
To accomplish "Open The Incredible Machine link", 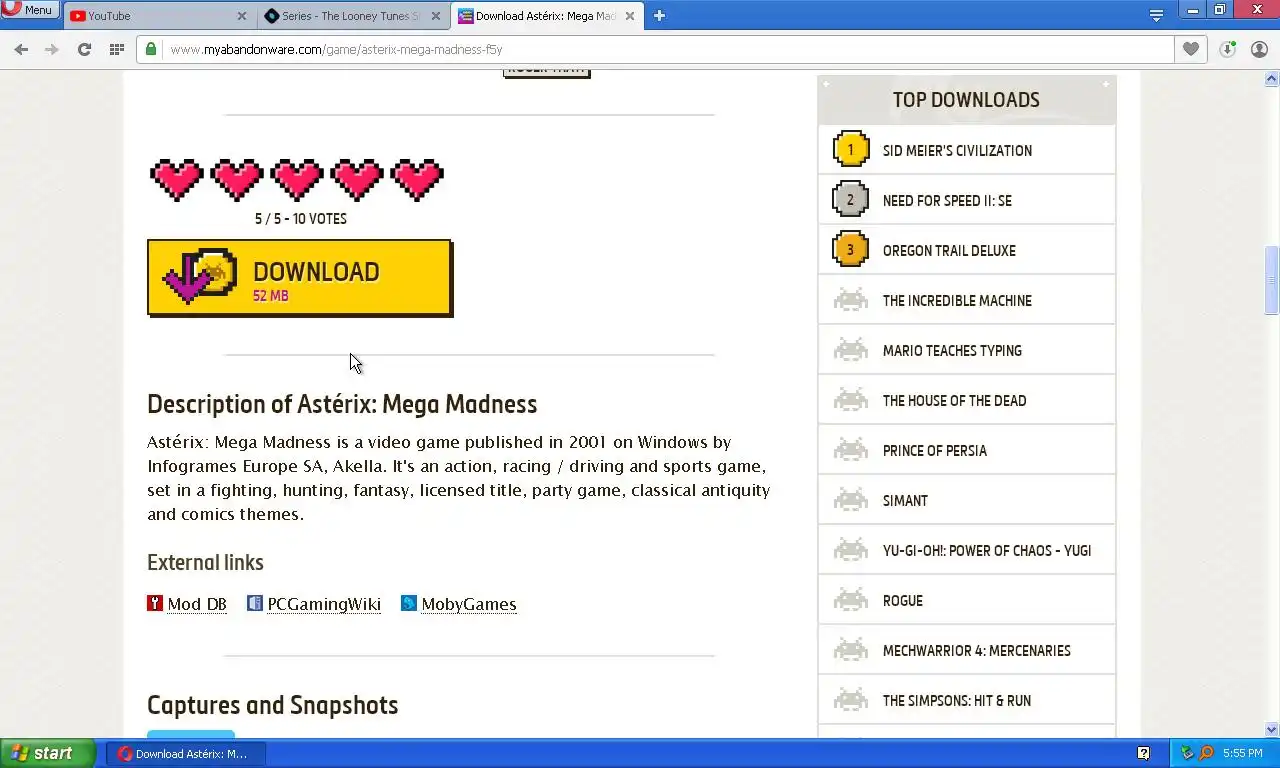I will pyautogui.click(x=957, y=301).
